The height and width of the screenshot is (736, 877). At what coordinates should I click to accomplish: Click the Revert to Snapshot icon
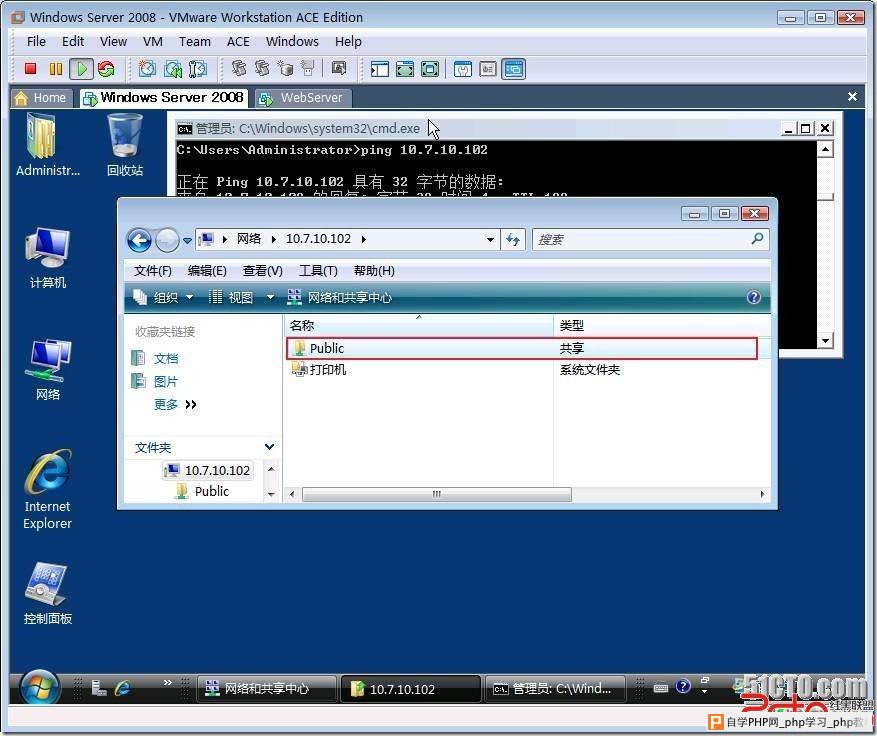pyautogui.click(x=173, y=69)
